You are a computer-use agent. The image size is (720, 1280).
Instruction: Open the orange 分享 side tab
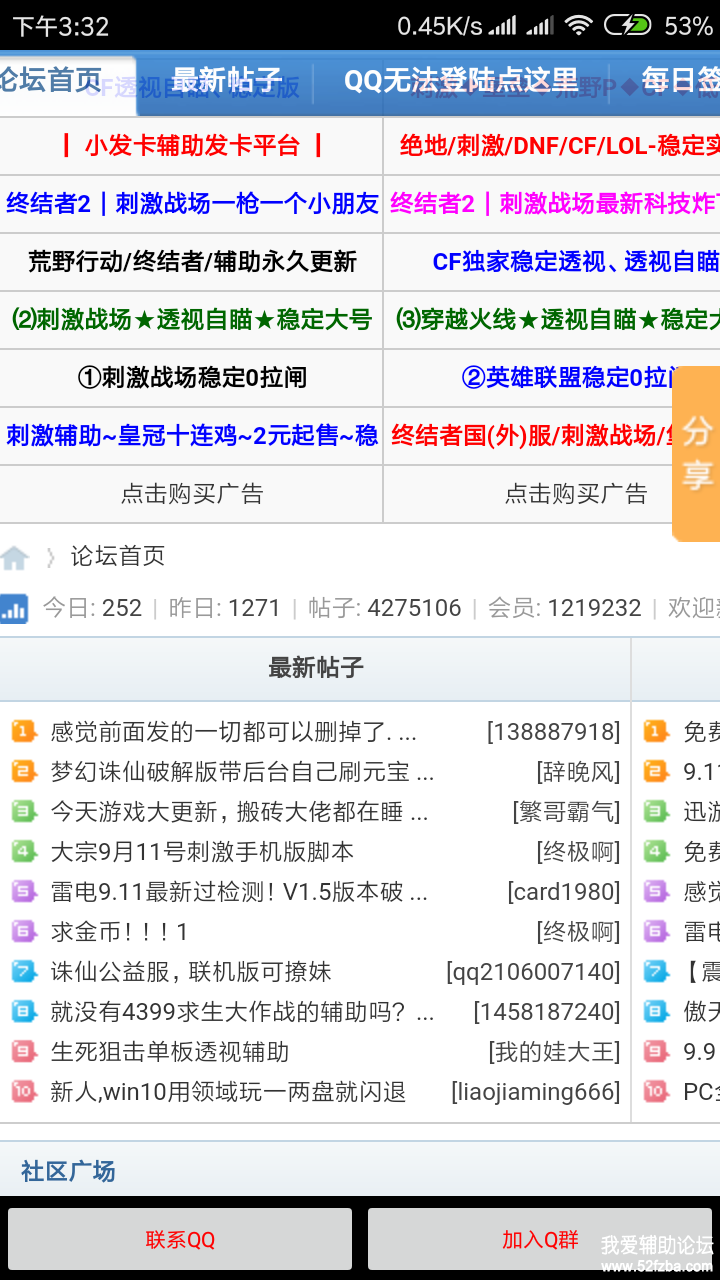[x=696, y=453]
